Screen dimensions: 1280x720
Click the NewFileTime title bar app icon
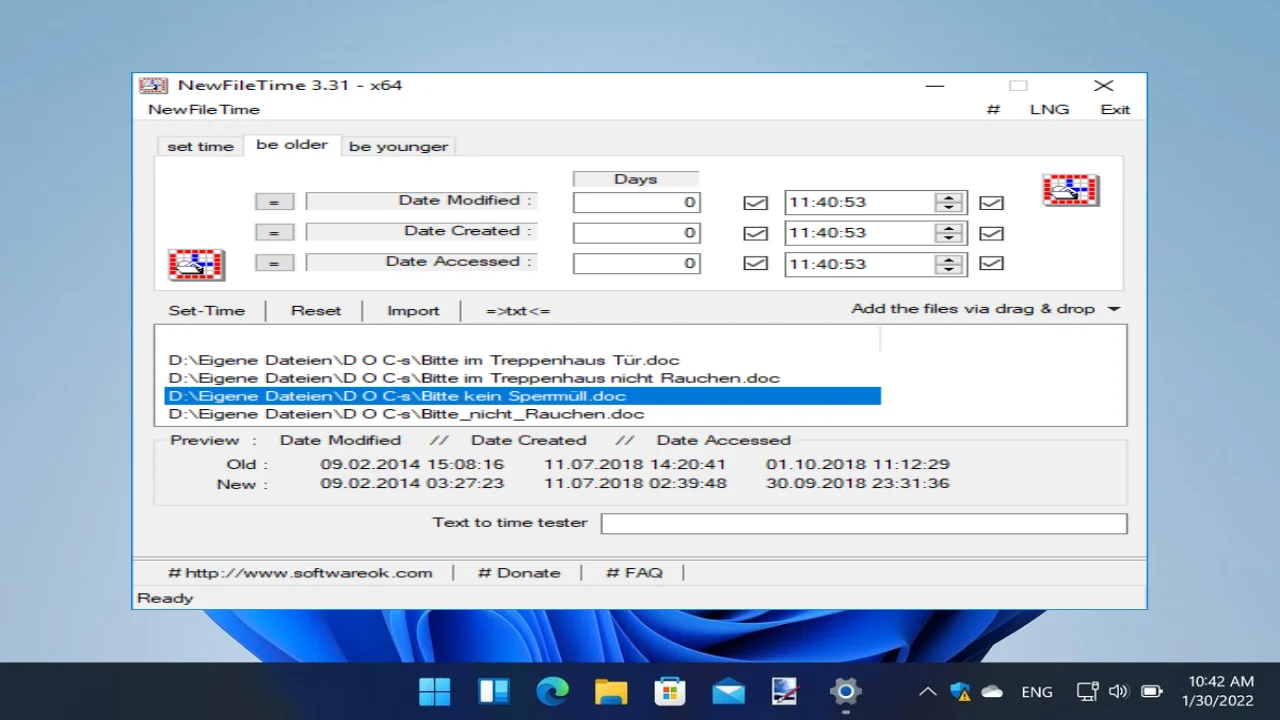point(152,85)
